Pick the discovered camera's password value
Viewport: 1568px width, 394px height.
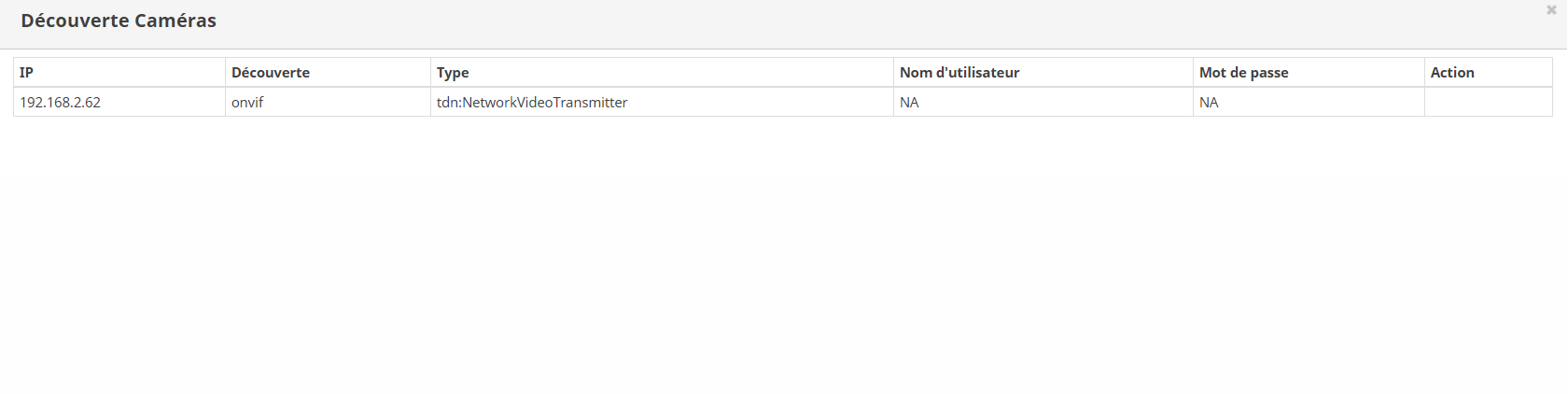coord(1209,103)
